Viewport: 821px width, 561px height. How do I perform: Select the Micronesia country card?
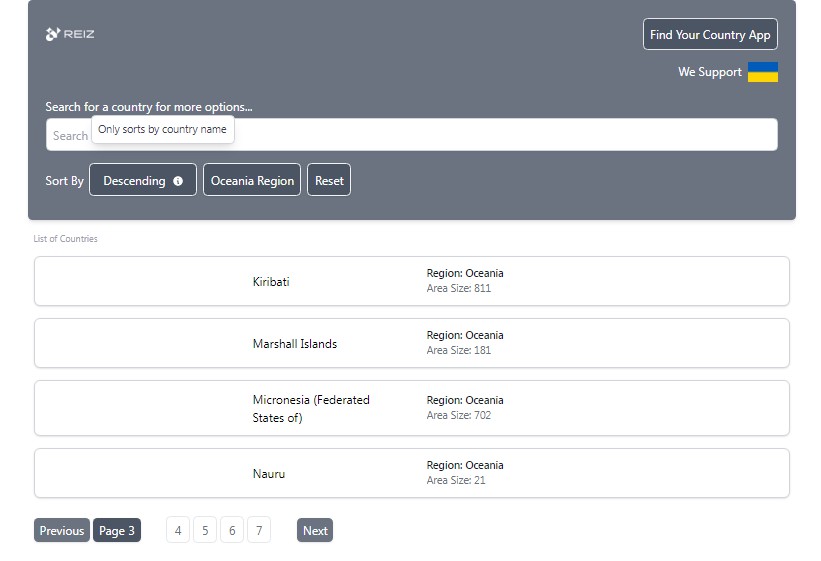(x=411, y=408)
